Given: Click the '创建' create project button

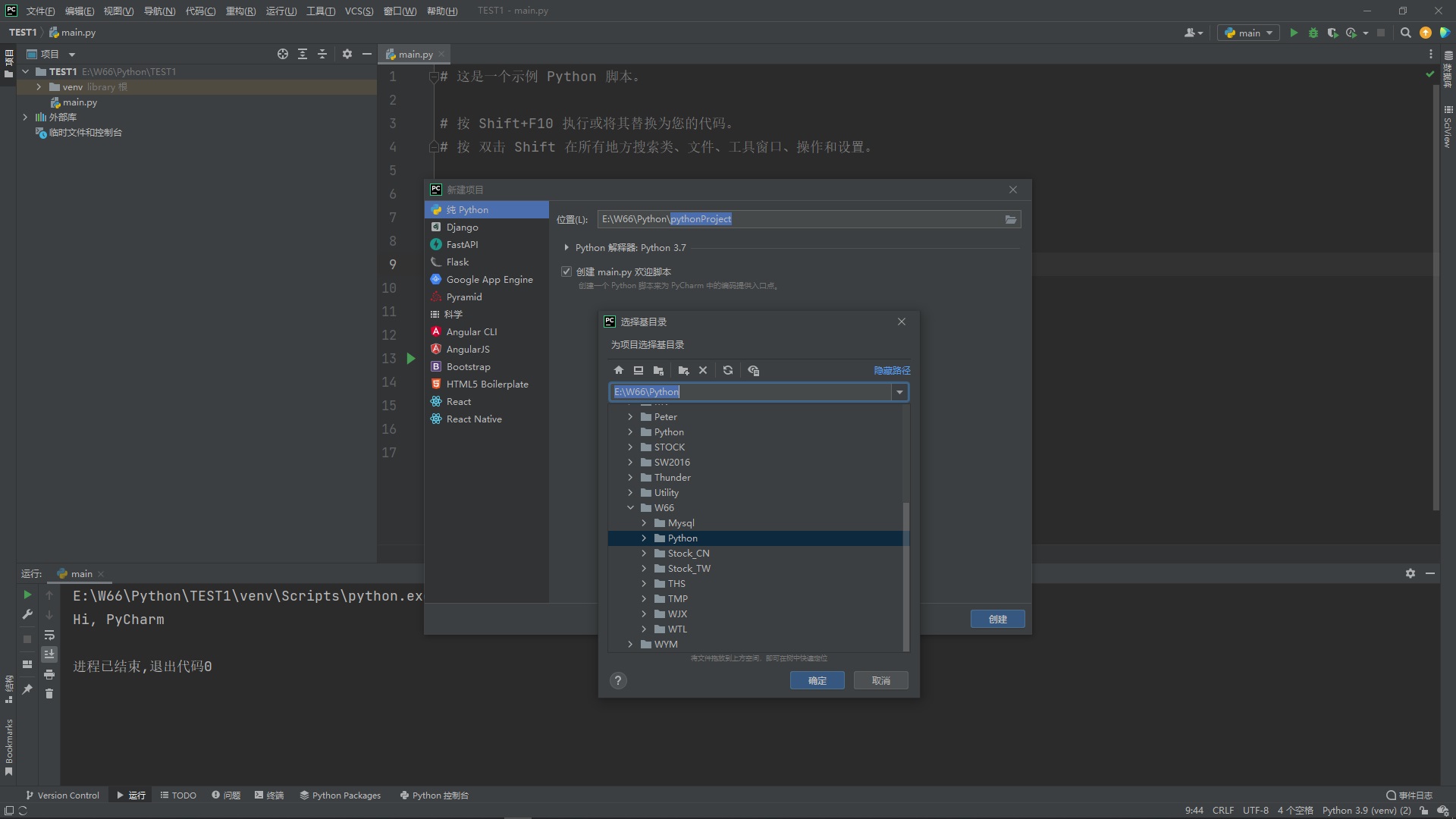Looking at the screenshot, I should 997,618.
